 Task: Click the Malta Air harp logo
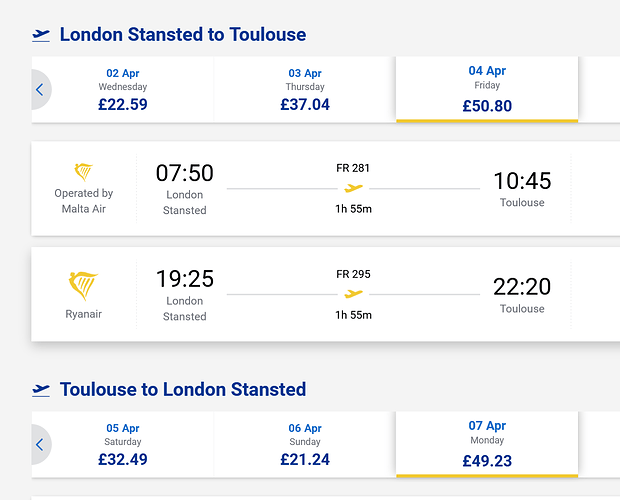pos(83,172)
